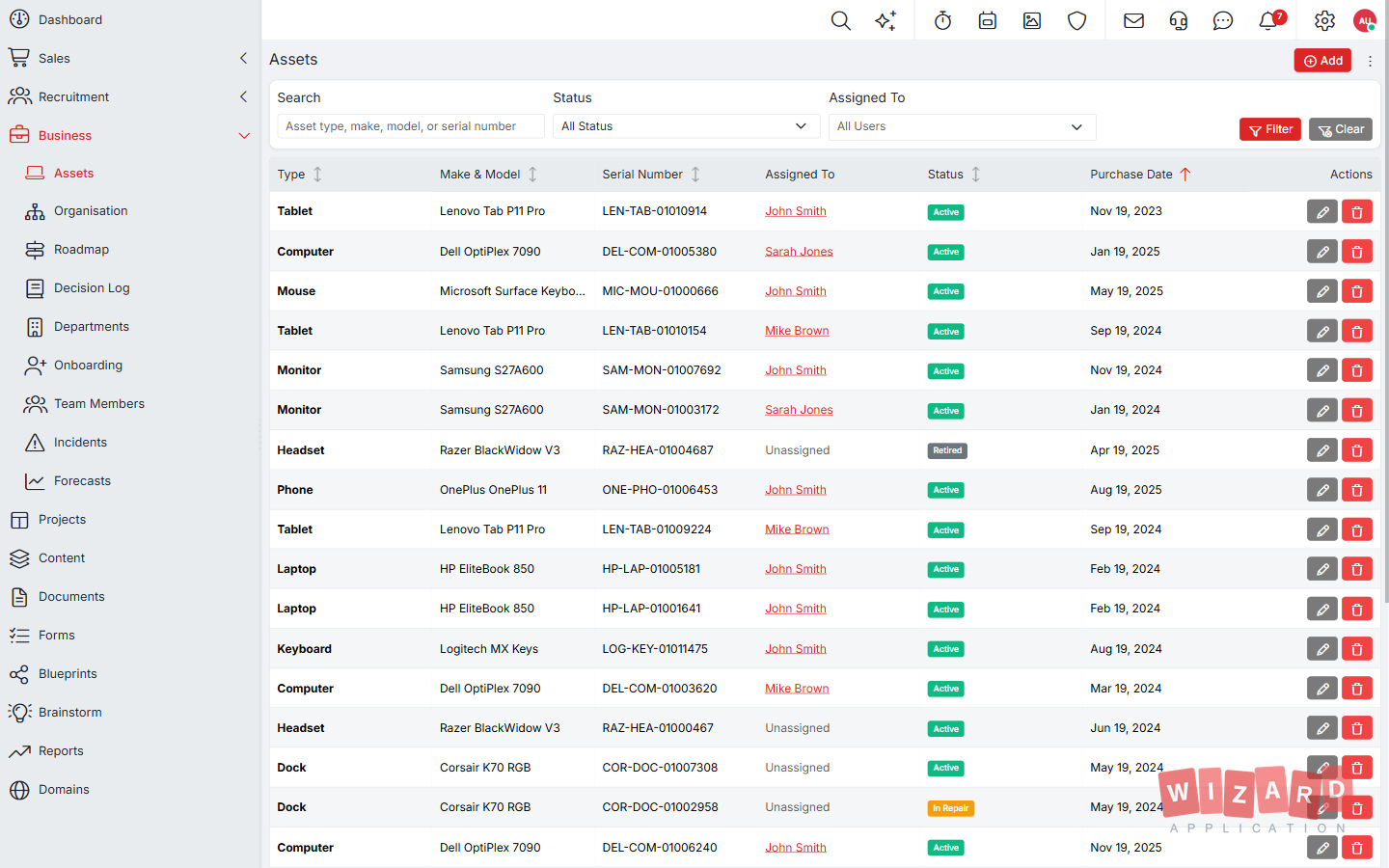Open Sarah Jones link for Dell OptiPlex DEL-COM-01005380

(799, 252)
